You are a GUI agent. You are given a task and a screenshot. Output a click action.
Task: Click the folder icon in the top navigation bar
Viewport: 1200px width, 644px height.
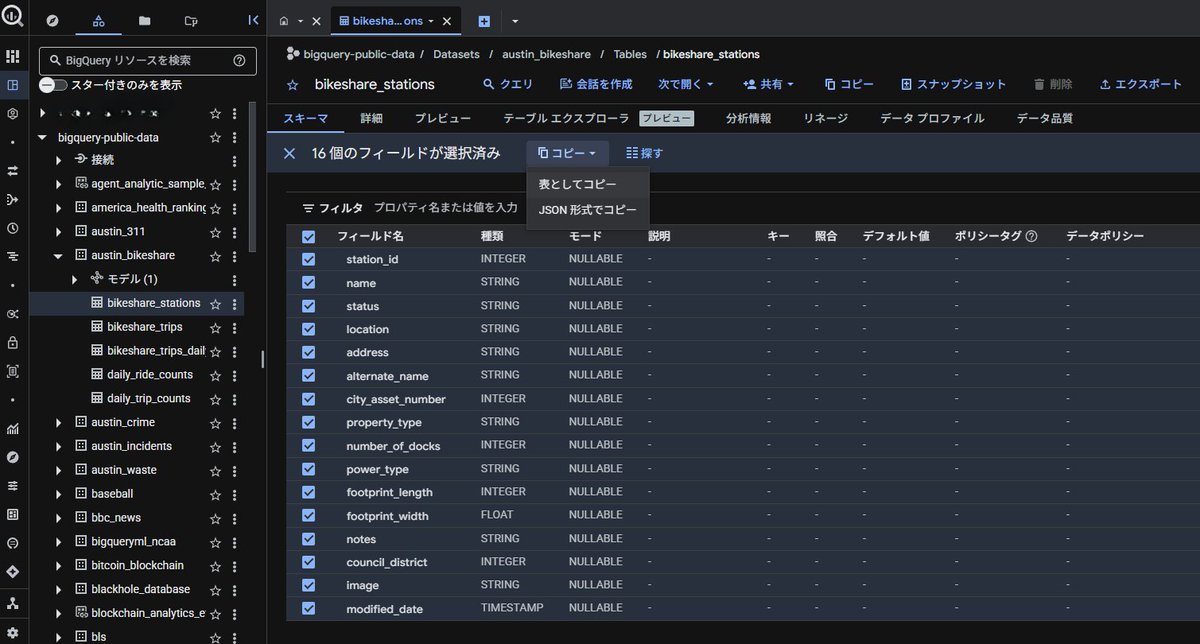click(x=143, y=20)
